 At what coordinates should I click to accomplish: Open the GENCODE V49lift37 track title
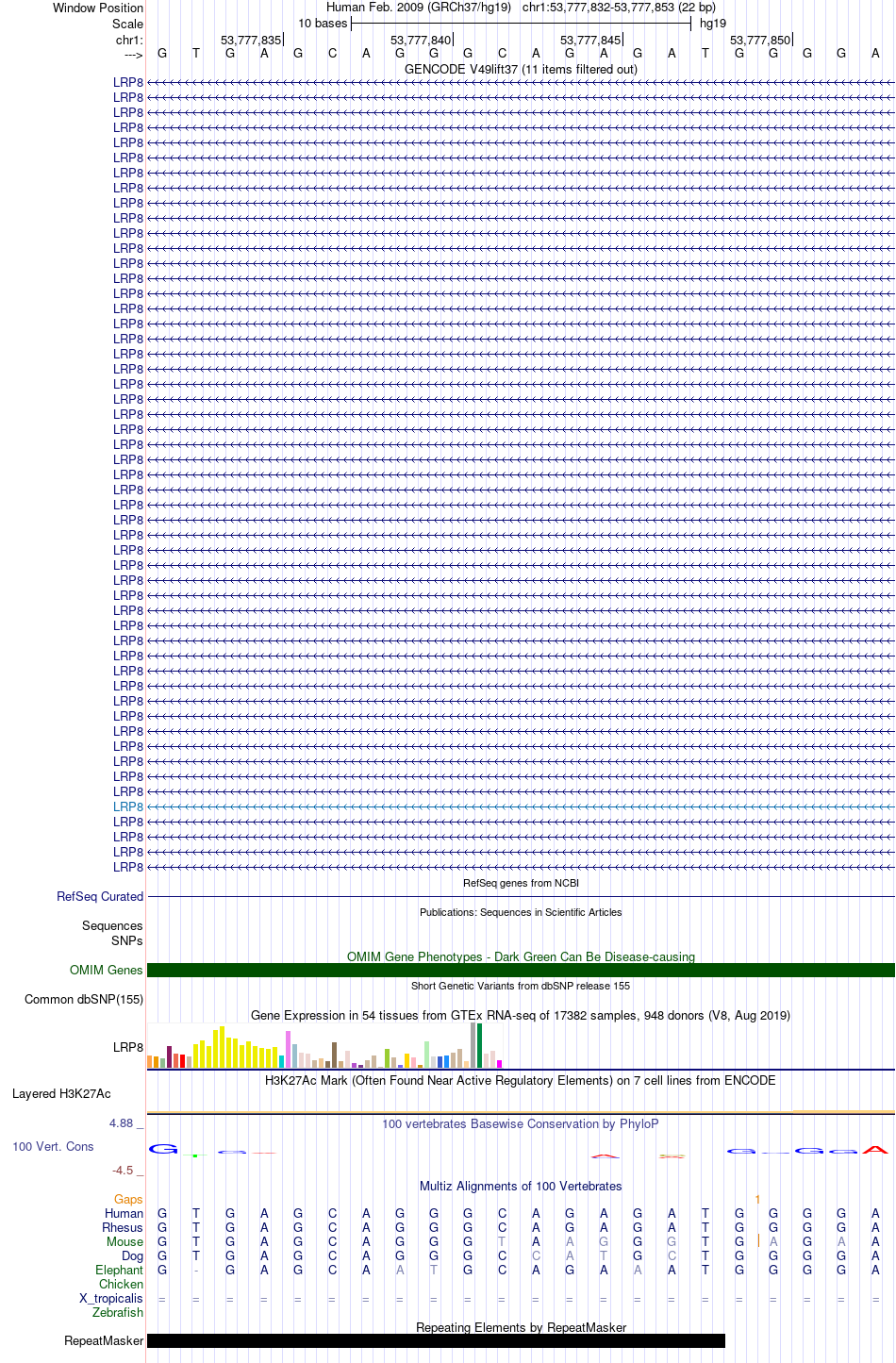click(521, 69)
